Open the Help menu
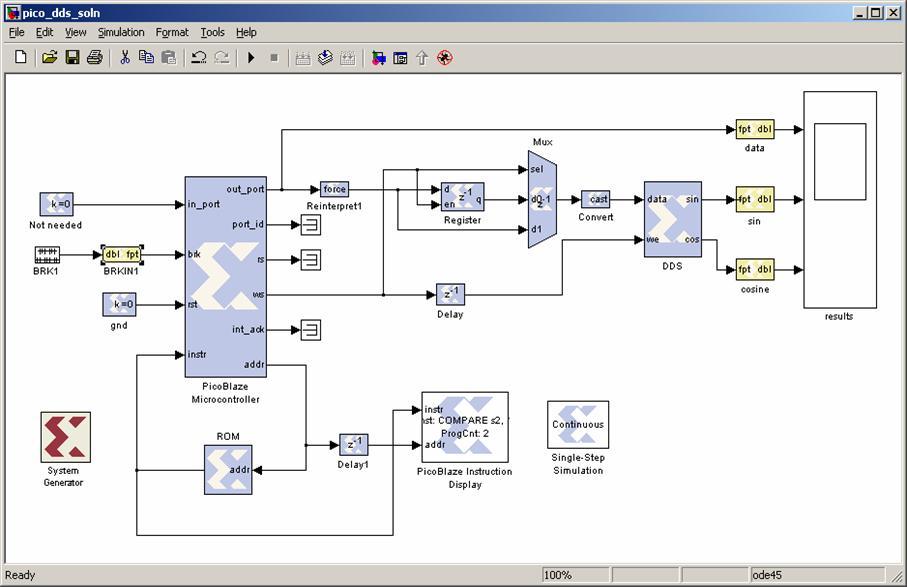Image resolution: width=907 pixels, height=587 pixels. click(x=246, y=32)
